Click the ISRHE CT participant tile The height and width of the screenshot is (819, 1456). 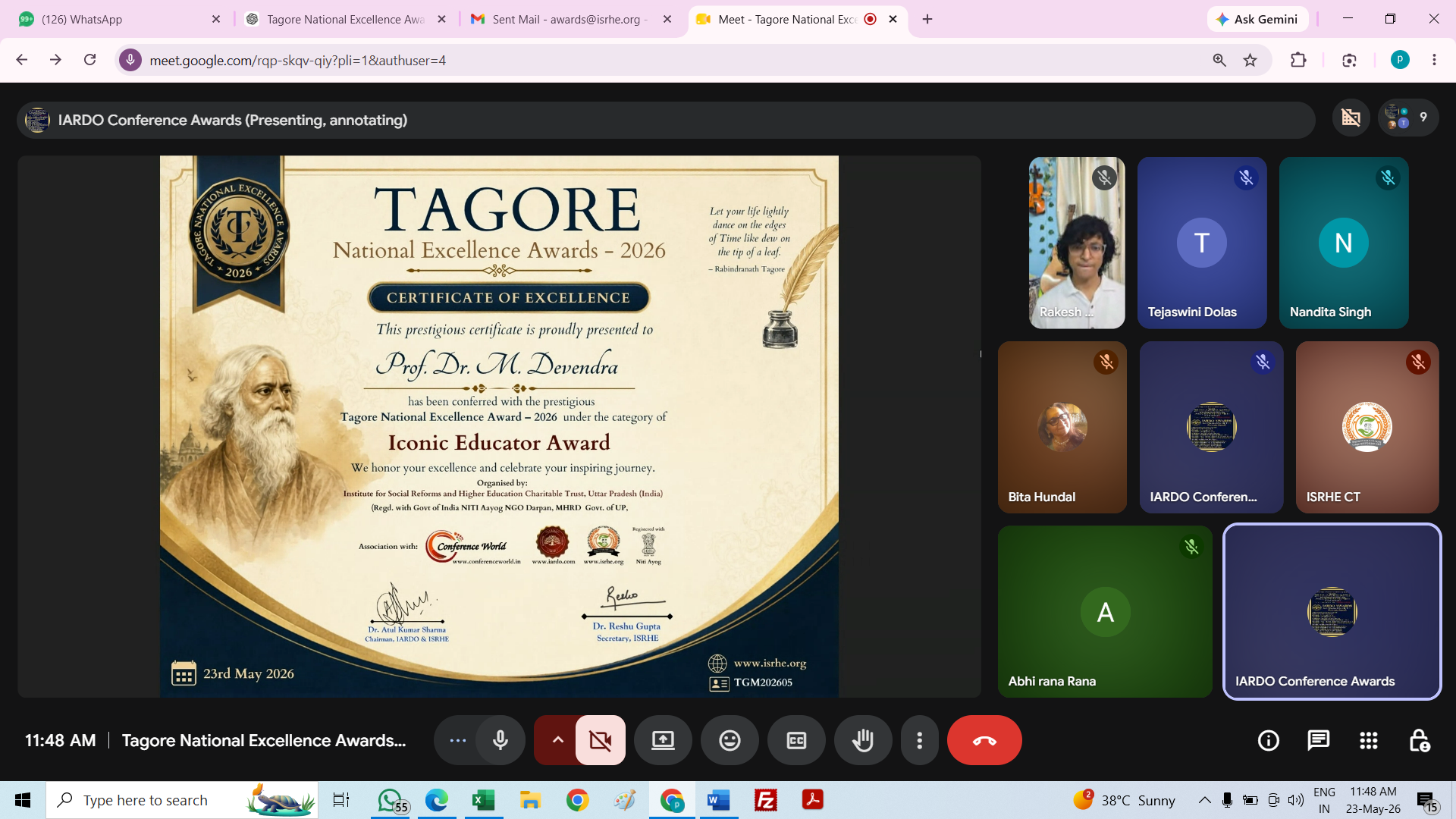point(1367,427)
